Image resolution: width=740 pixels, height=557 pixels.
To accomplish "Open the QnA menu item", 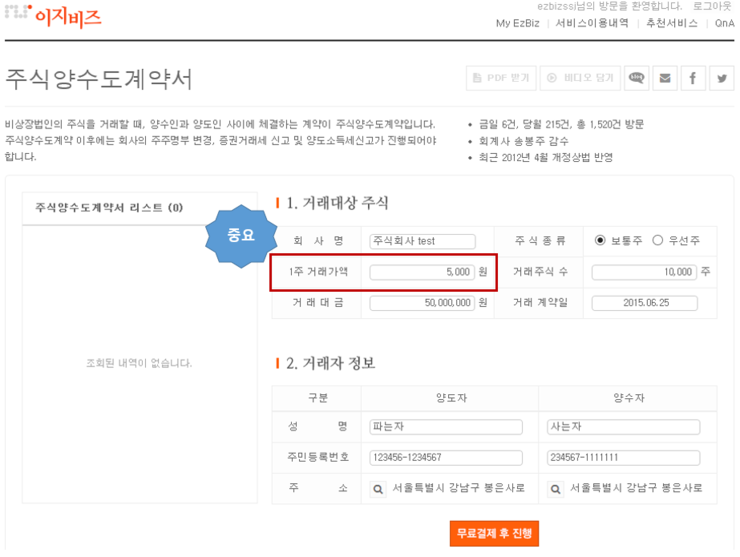I will (724, 23).
